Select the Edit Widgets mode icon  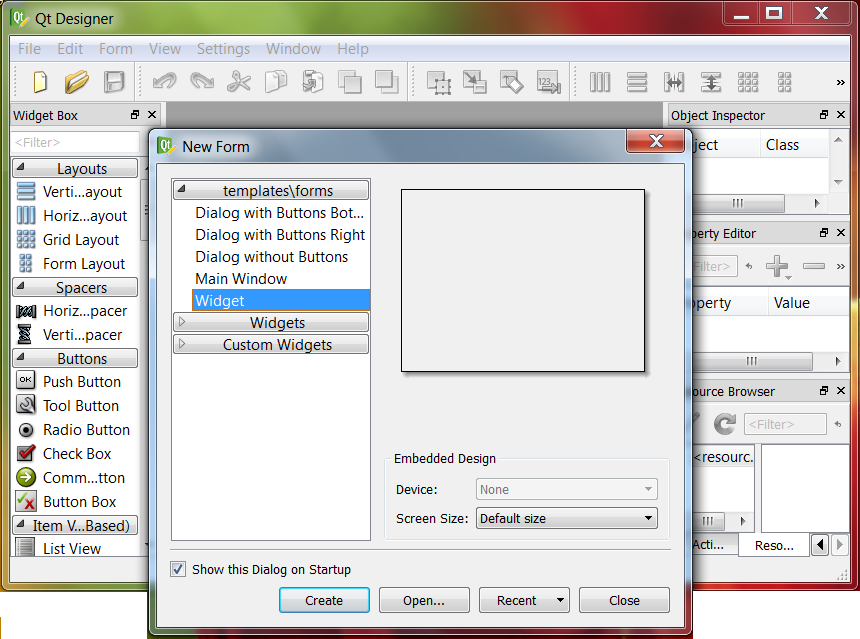(x=439, y=82)
